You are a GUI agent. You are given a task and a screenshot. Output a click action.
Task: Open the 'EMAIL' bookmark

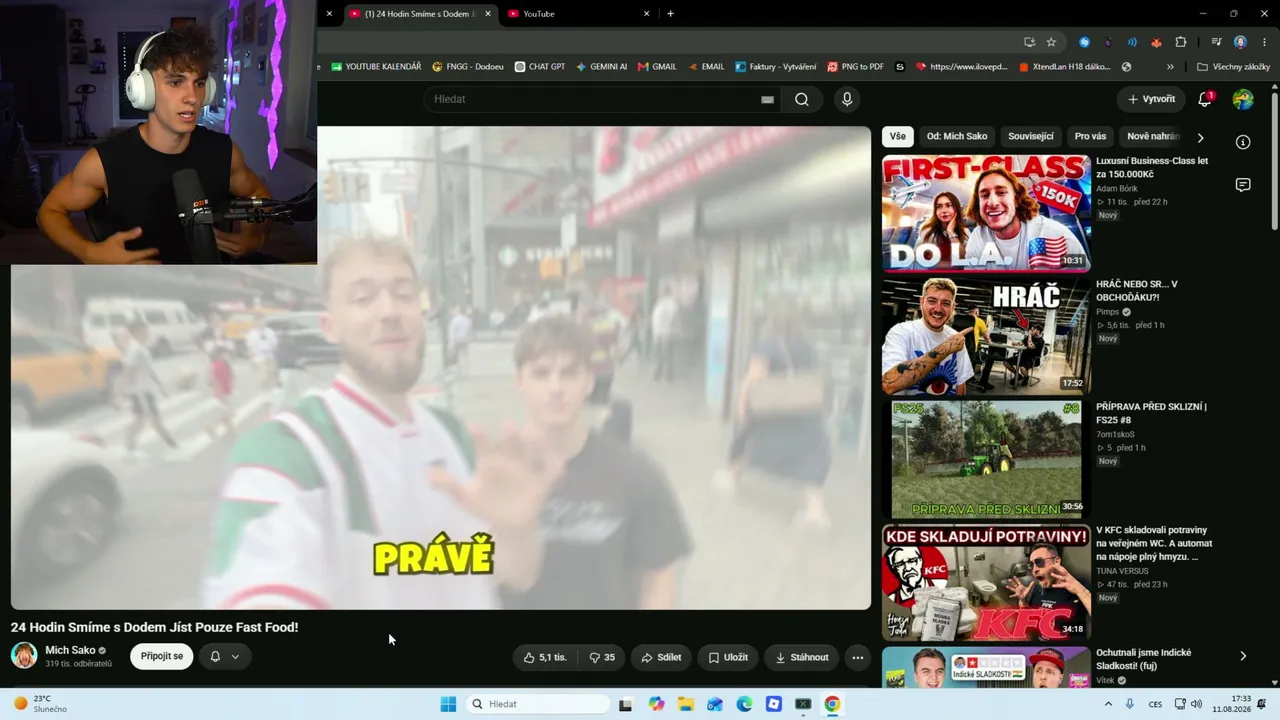705,67
